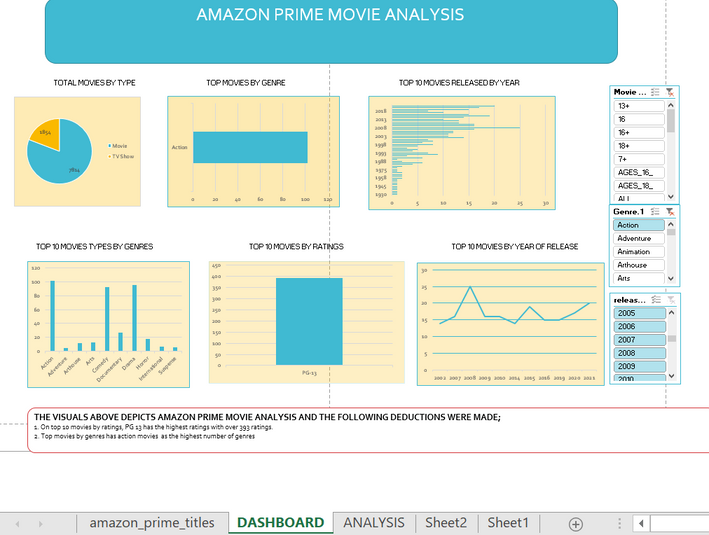
Task: Toggle multi-select on the Genre.1 slicer
Action: [x=655, y=212]
